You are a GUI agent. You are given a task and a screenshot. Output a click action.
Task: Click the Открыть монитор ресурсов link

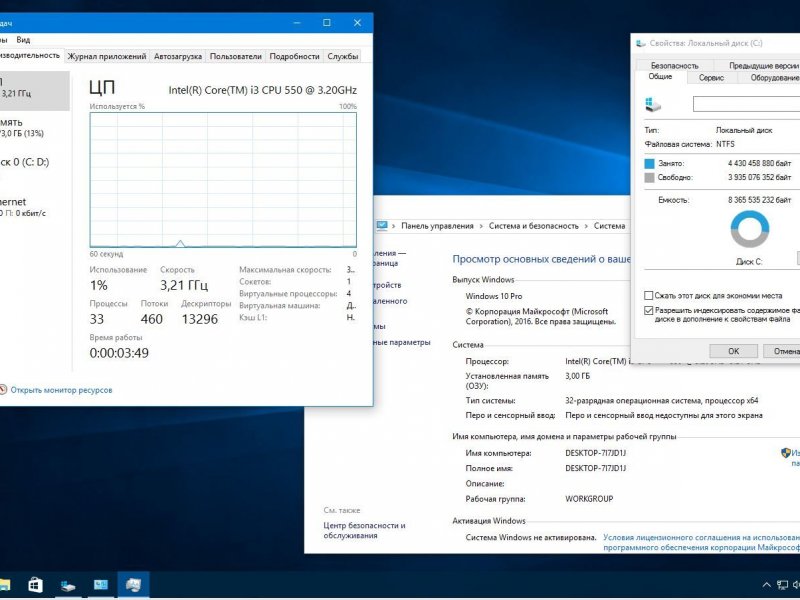click(x=61, y=390)
